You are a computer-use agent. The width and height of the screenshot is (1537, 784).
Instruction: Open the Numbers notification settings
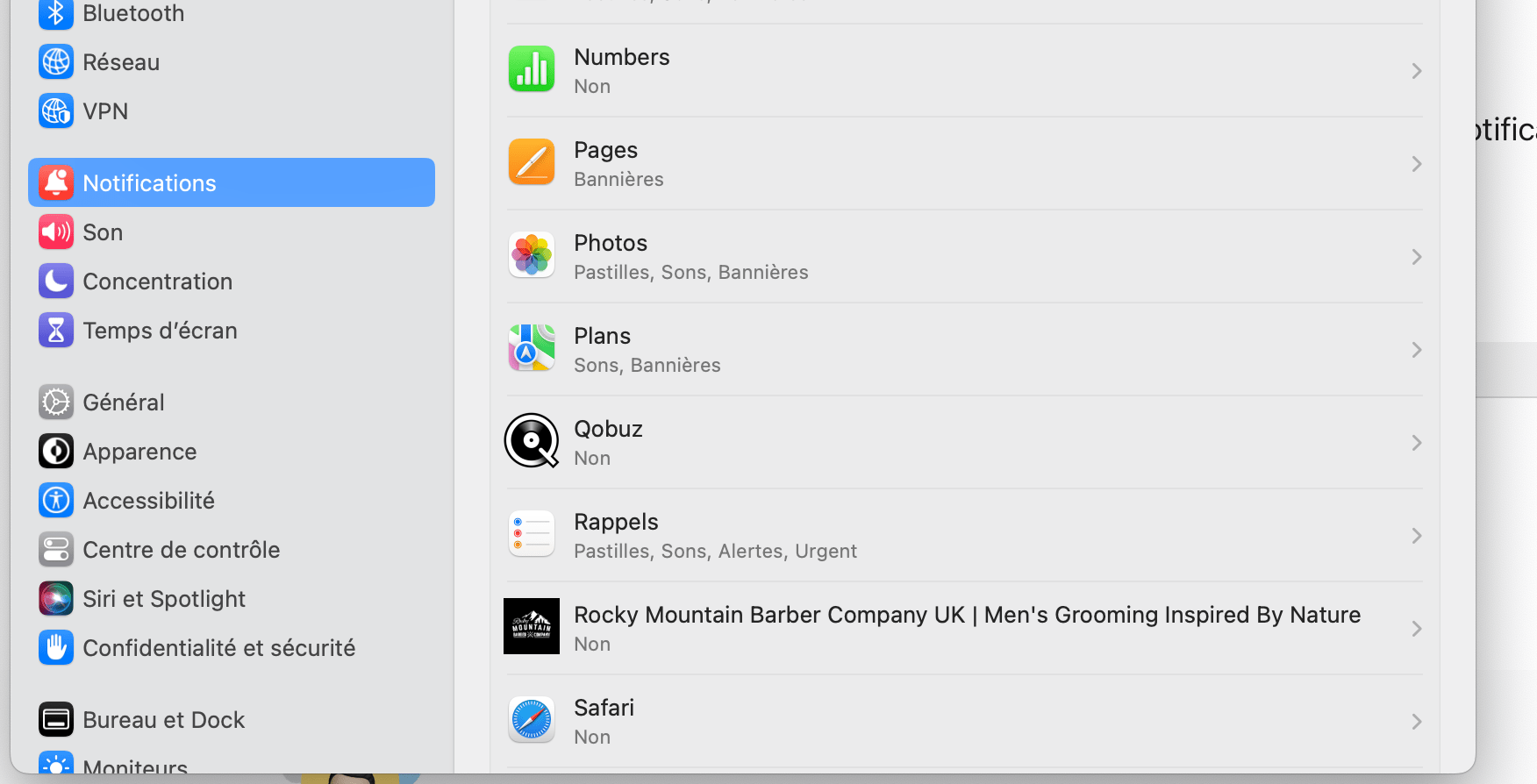(x=965, y=70)
